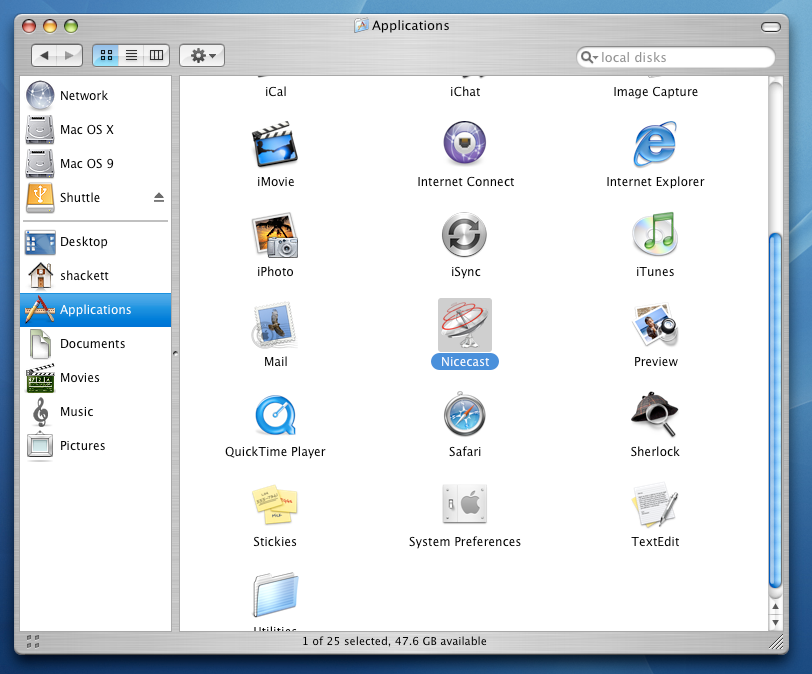Screen dimensions: 812x674
Task: Select the Utilities folder icon
Action: (x=276, y=595)
